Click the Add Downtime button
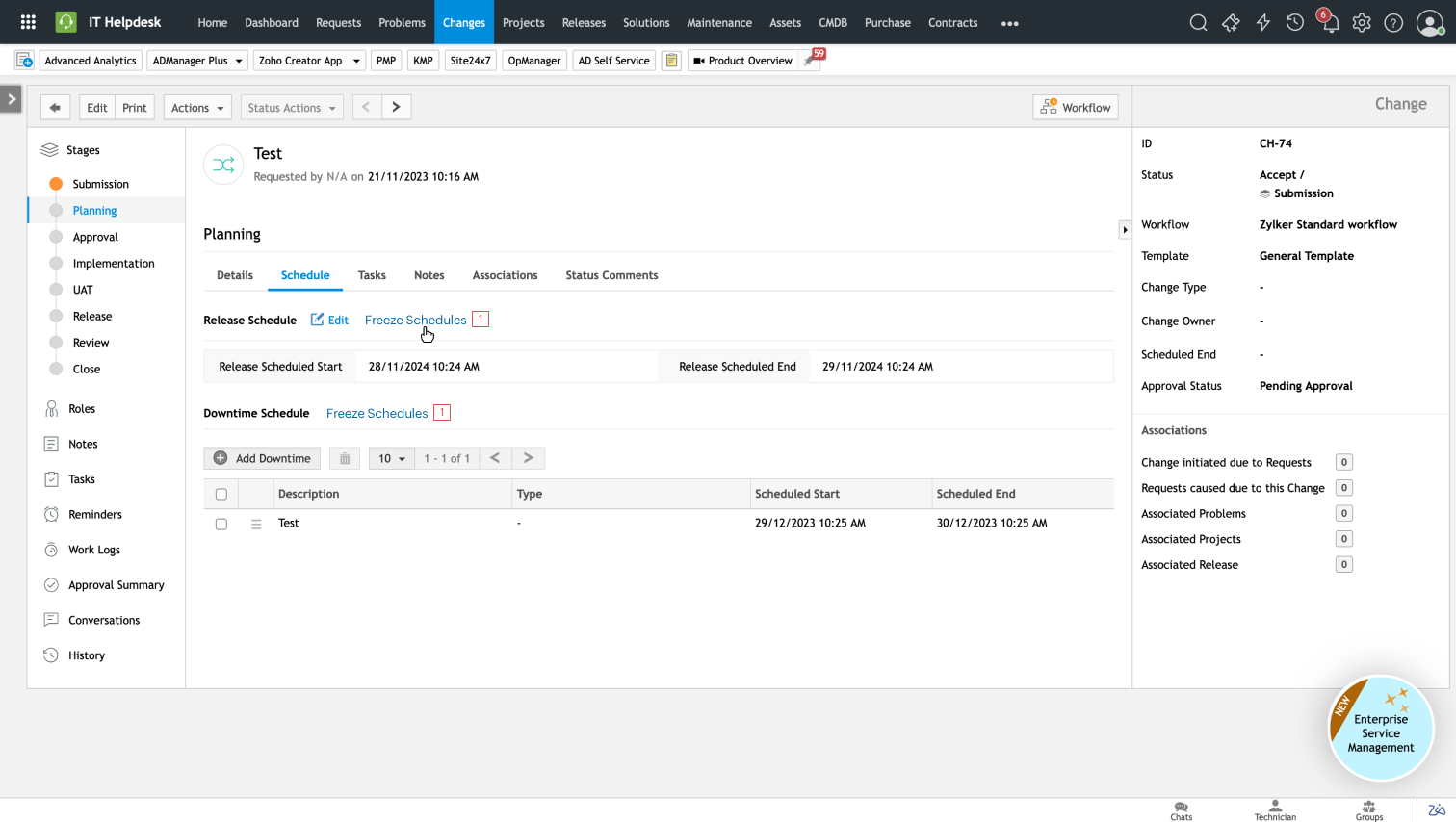The height and width of the screenshot is (822, 1456). point(262,458)
